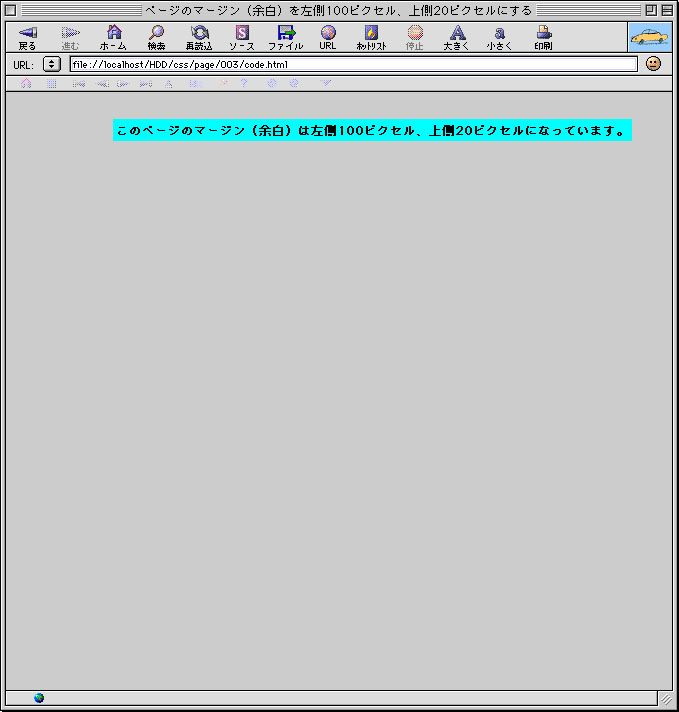
Task: Click the window zoom box
Action: click(651, 10)
